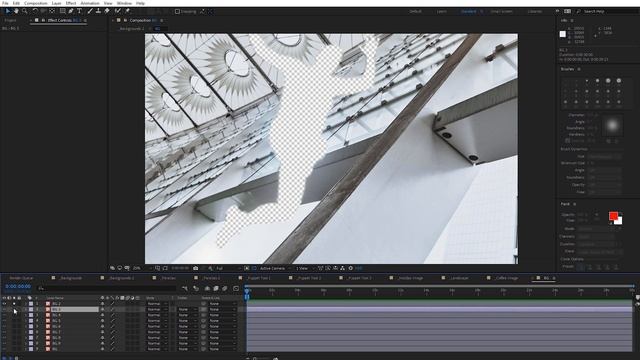Toggle visibility eye for layer 1

(4, 304)
